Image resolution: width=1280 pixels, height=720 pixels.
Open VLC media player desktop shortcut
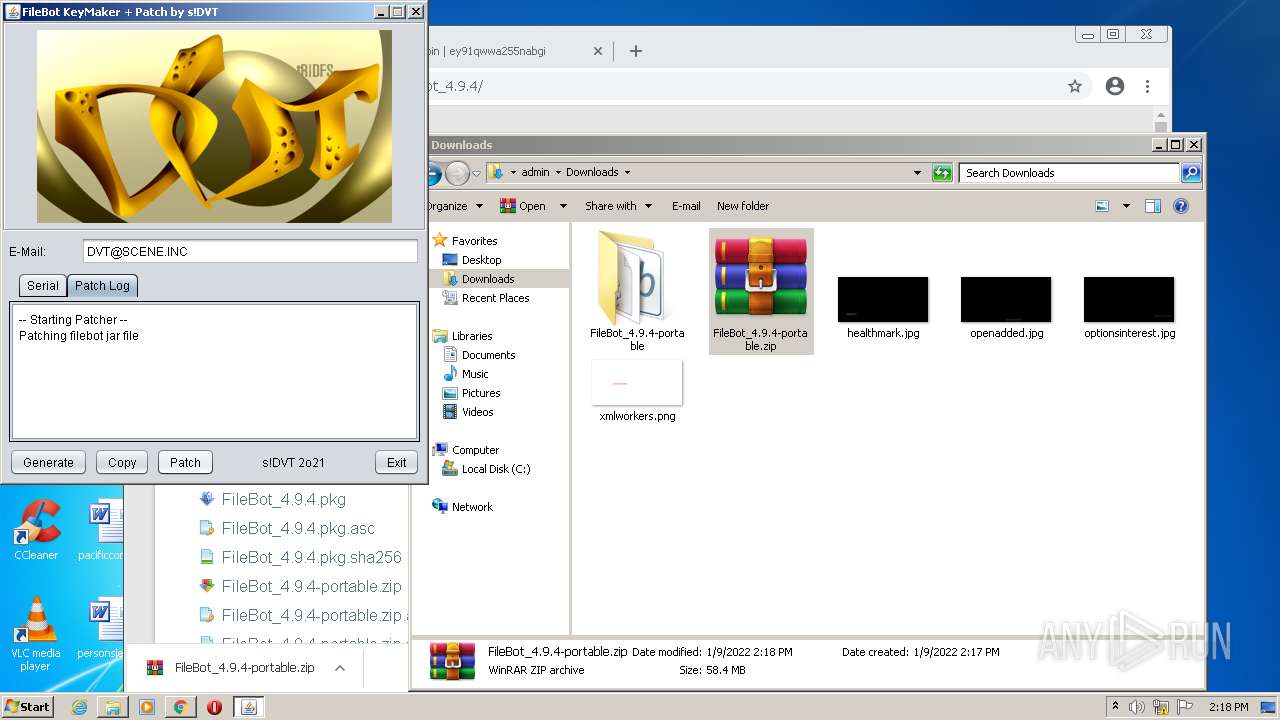(x=36, y=634)
